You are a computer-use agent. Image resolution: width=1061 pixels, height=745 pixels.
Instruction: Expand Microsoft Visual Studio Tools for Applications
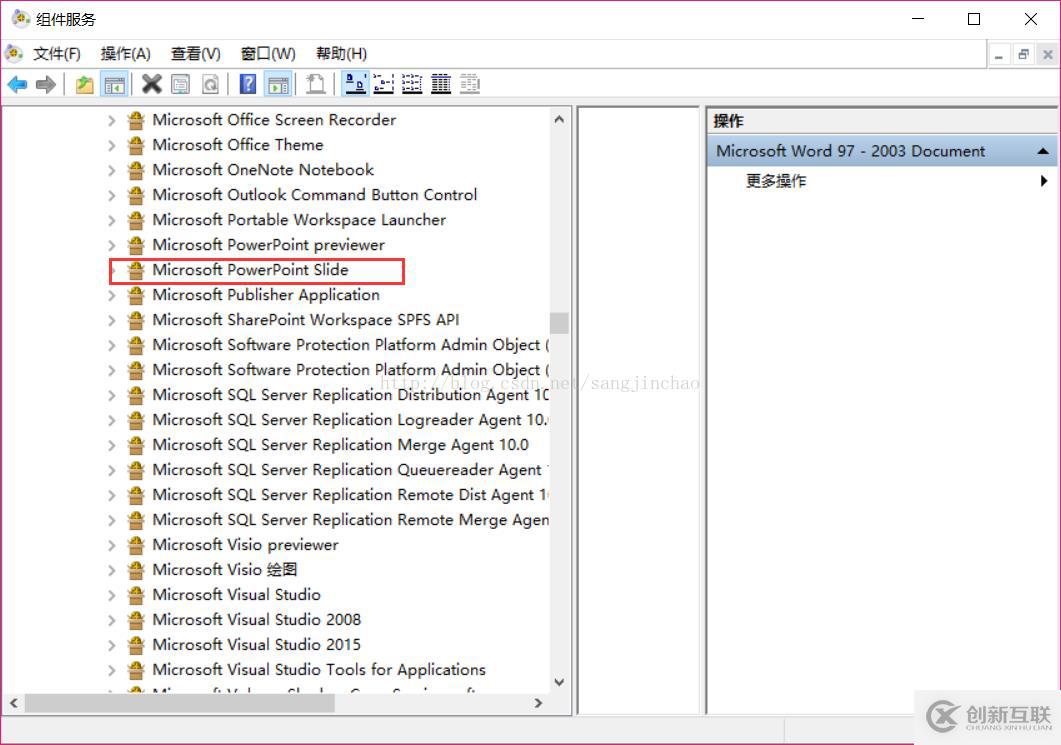[112, 671]
